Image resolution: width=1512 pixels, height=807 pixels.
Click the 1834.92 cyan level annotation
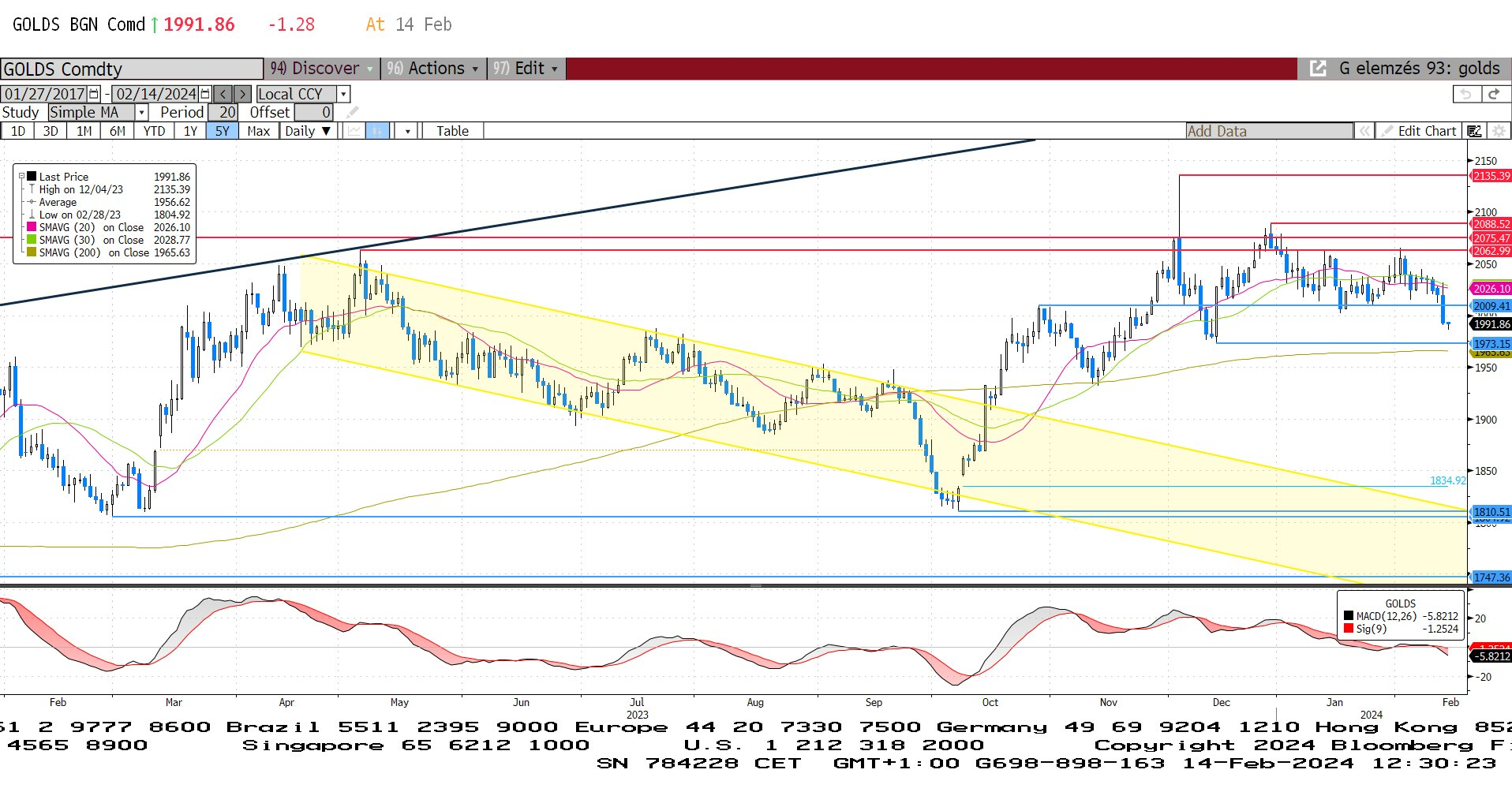pos(1447,480)
